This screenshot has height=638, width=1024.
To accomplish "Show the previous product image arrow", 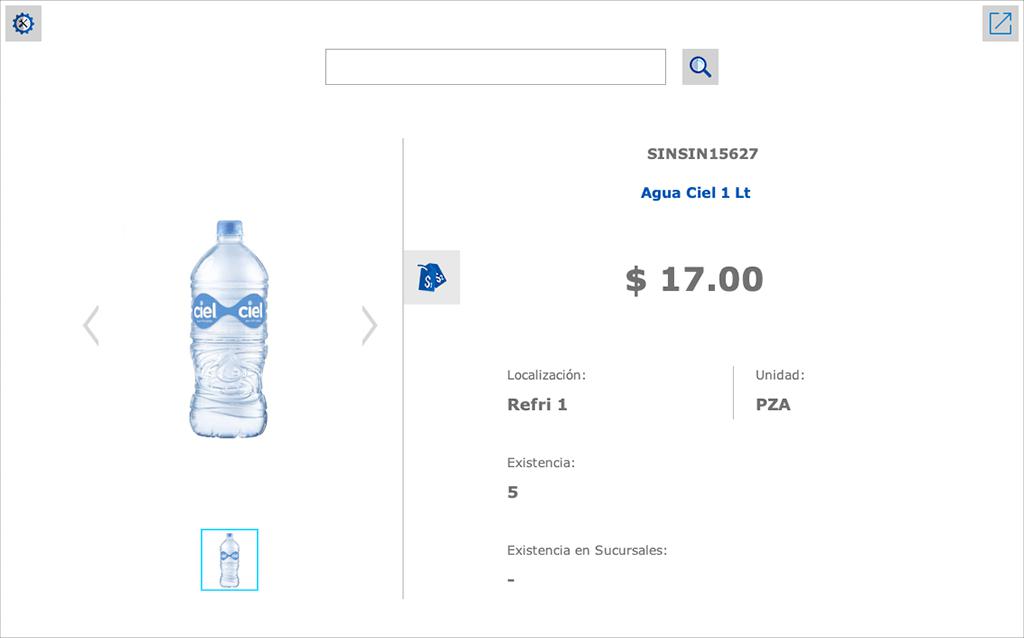I will pyautogui.click(x=91, y=325).
